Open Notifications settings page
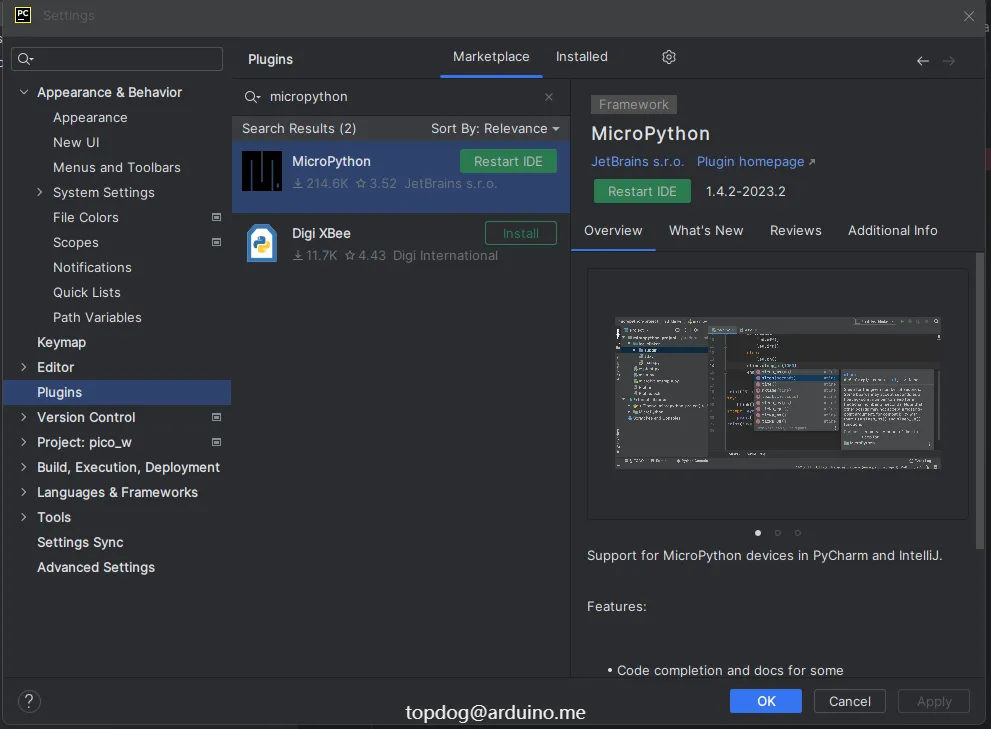The width and height of the screenshot is (991, 729). [92, 267]
